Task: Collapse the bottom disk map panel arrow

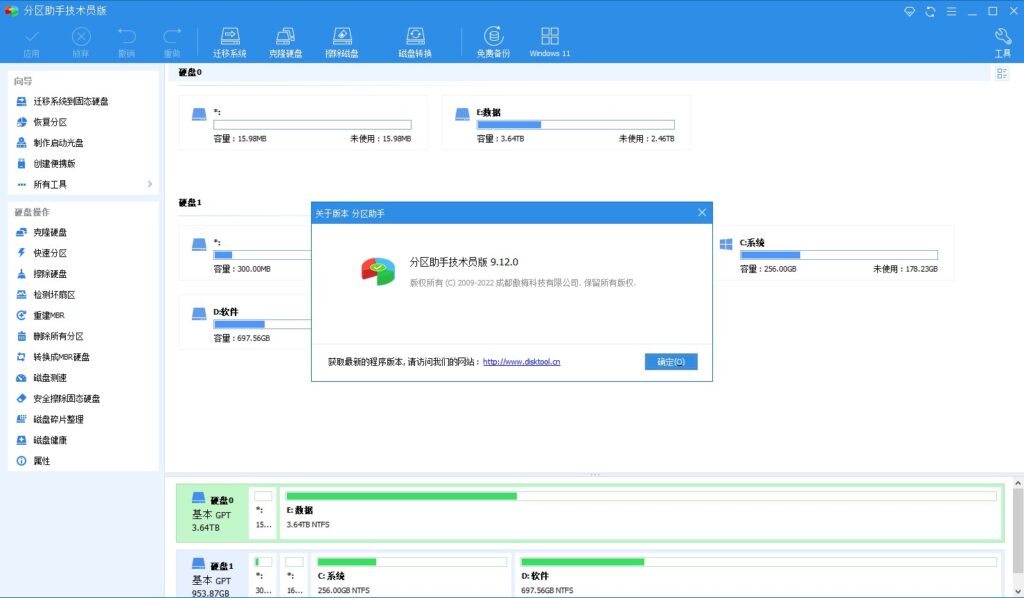Action: click(595, 473)
